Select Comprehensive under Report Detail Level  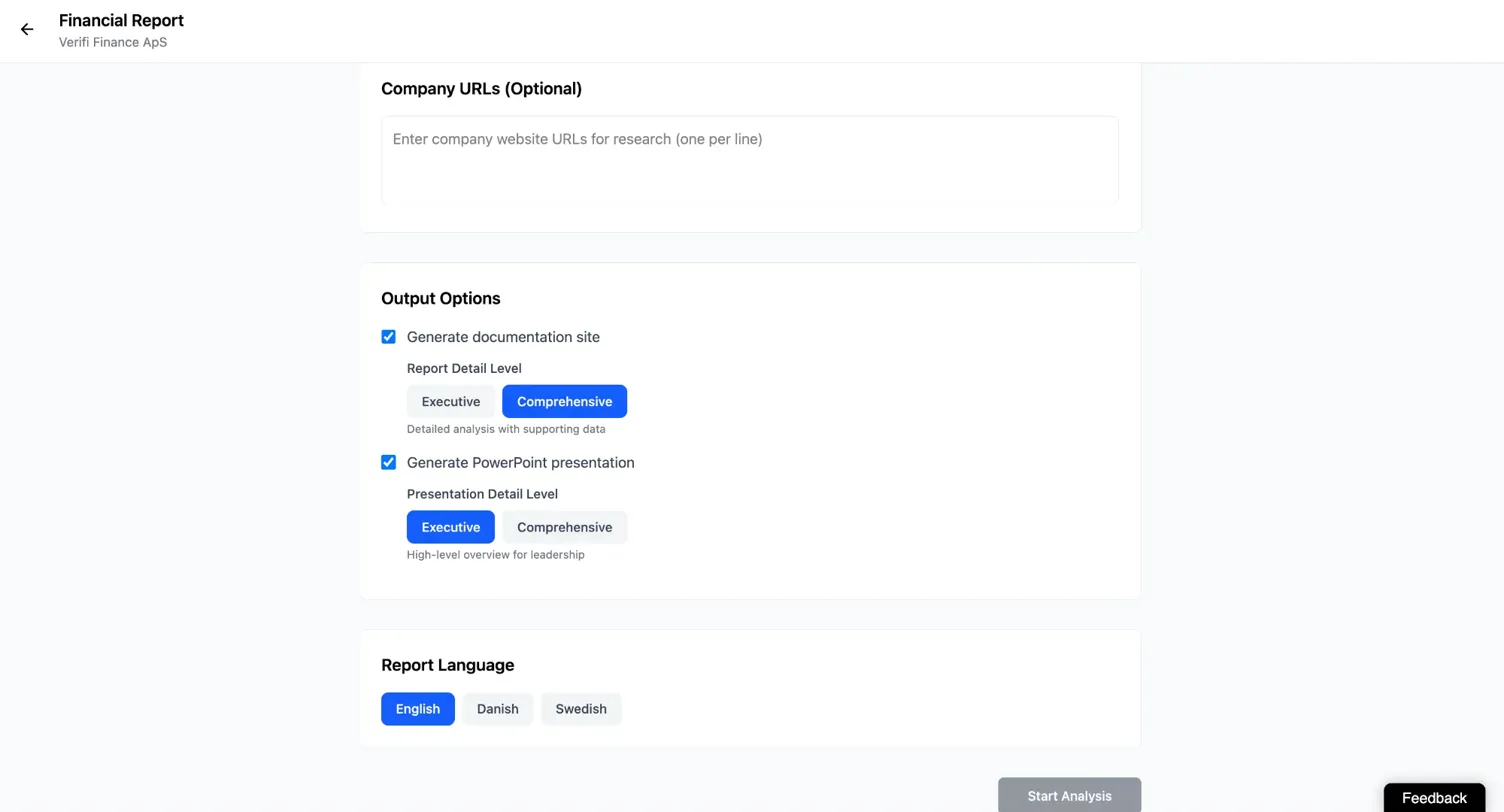564,402
